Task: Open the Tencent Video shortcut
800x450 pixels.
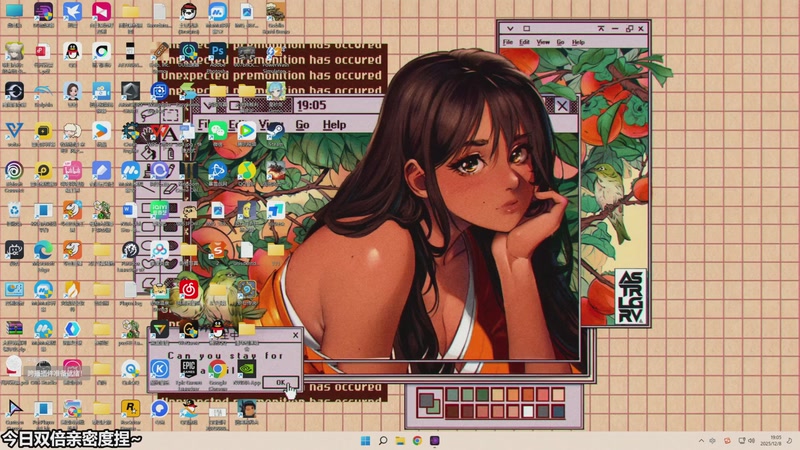Action: click(x=246, y=131)
